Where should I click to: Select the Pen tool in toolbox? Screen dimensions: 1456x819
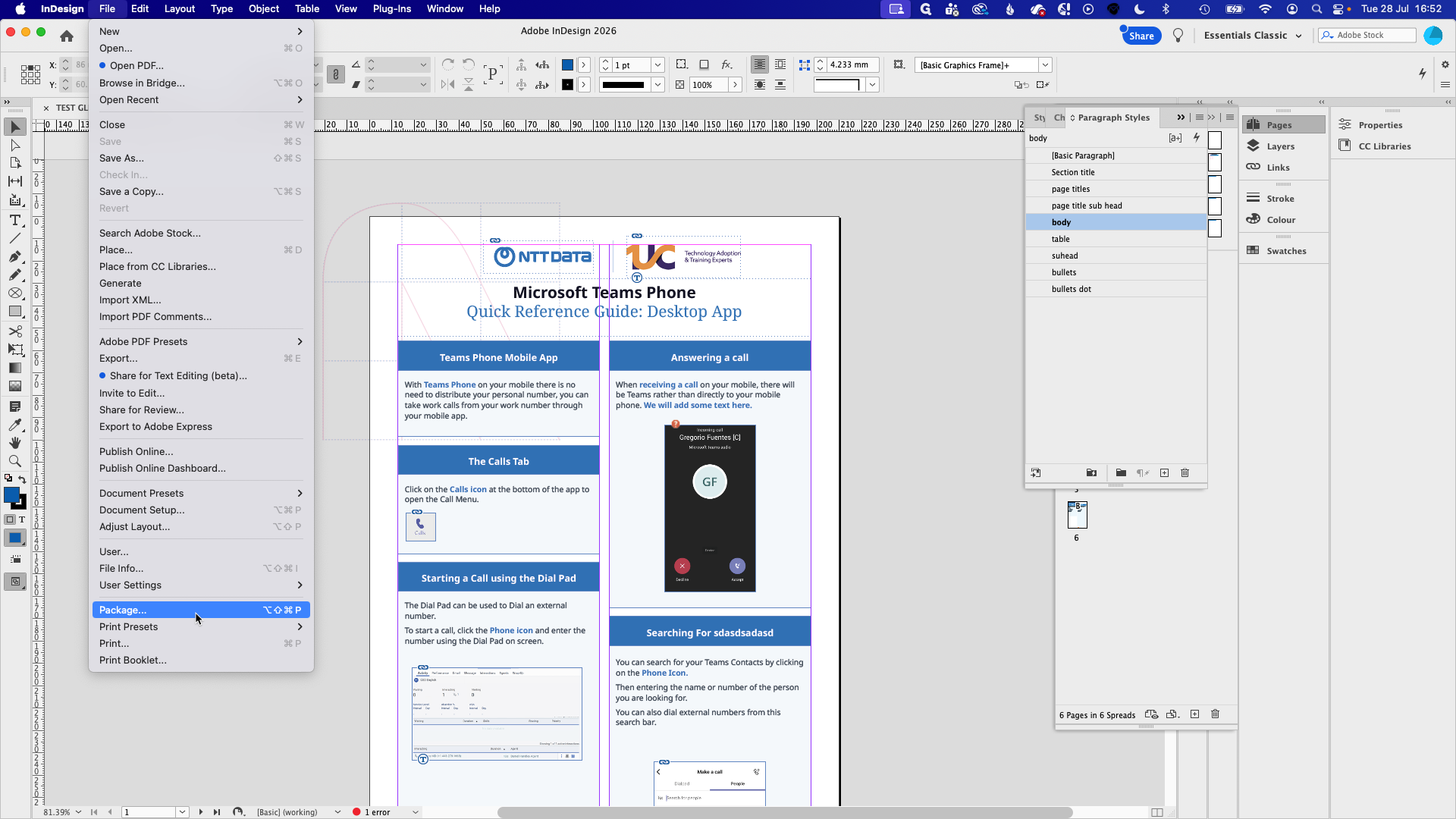(x=14, y=256)
